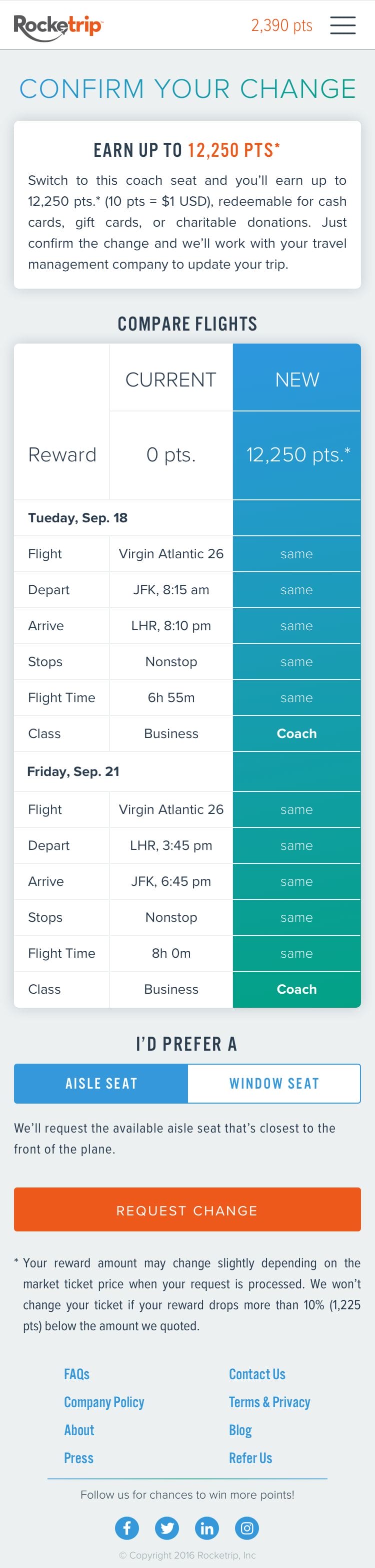Open Rocketrip's Twitter page
The image size is (375, 1568).
pyautogui.click(x=167, y=1527)
